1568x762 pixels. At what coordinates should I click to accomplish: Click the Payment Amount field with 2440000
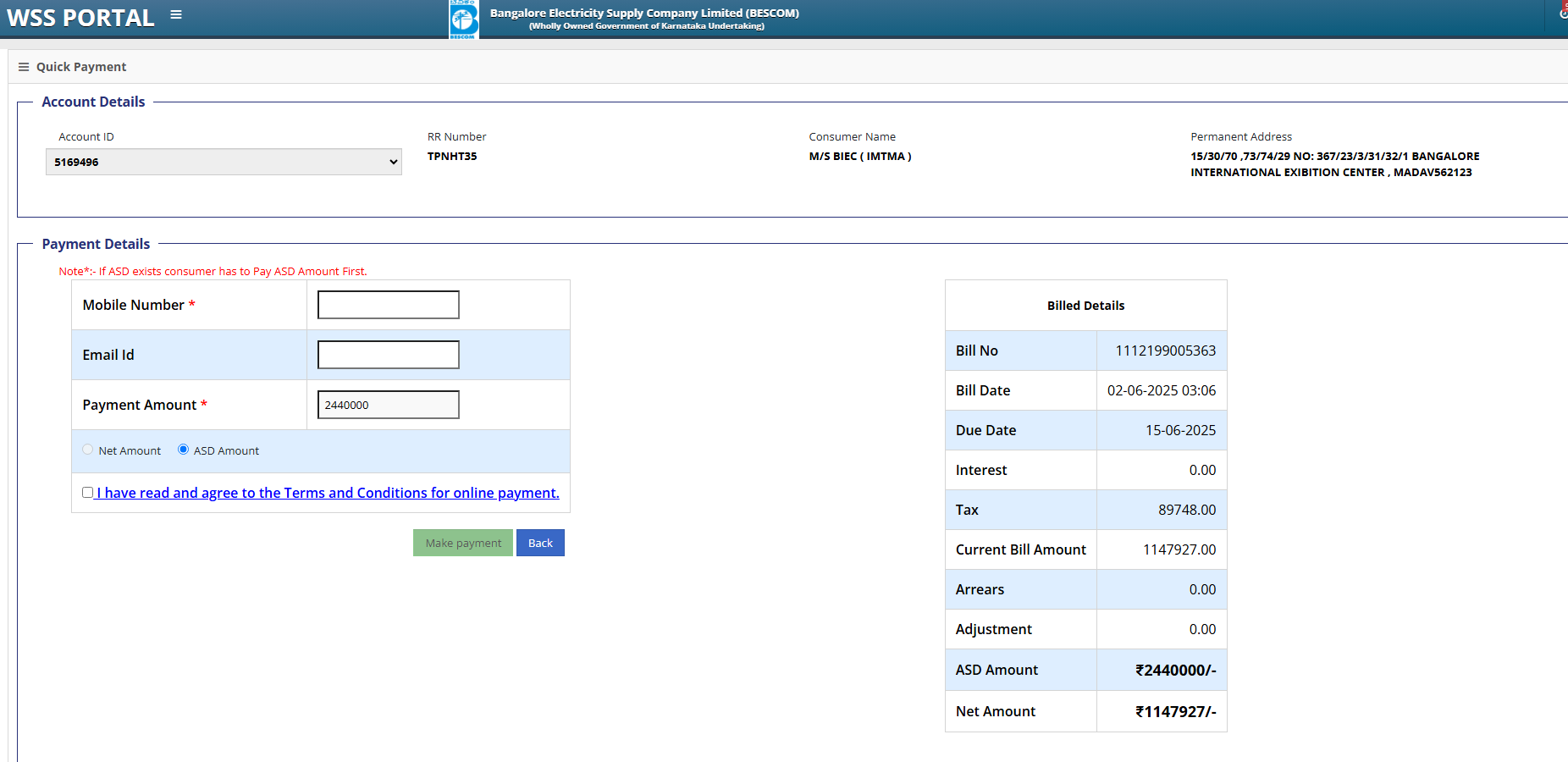389,405
